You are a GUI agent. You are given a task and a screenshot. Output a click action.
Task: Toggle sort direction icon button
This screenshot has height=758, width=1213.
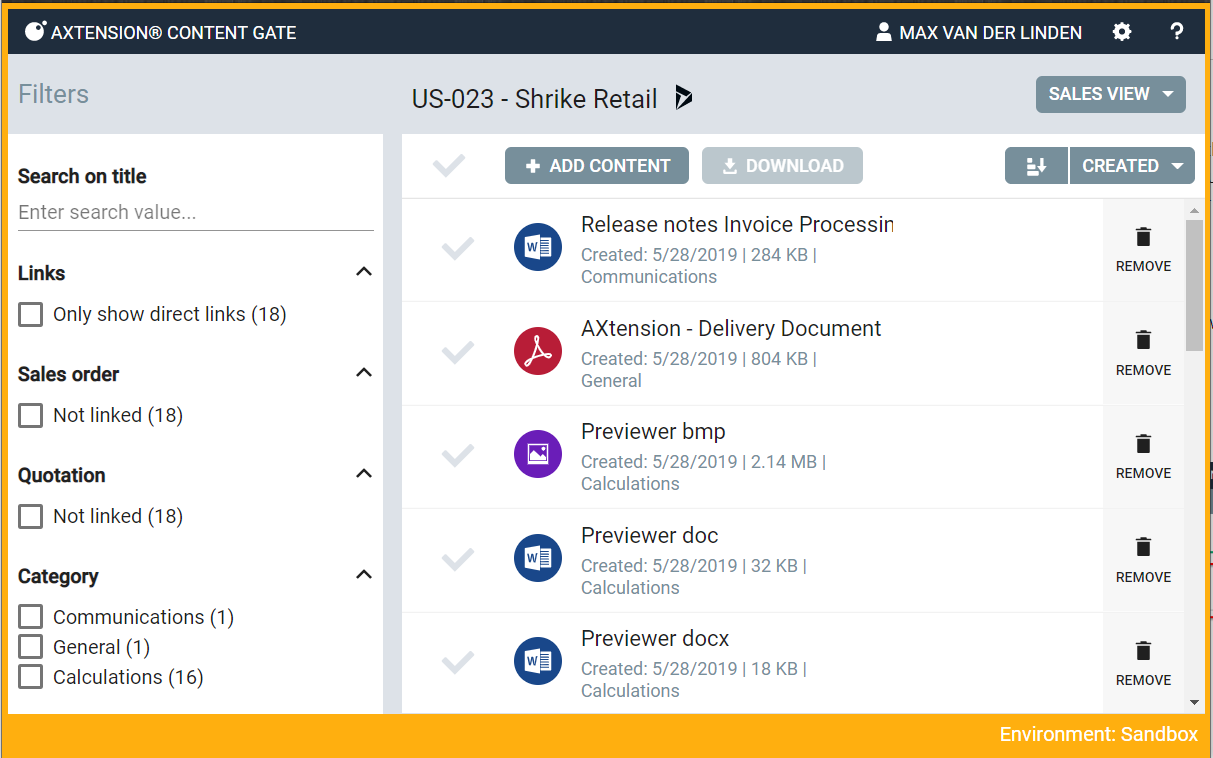(x=1036, y=166)
